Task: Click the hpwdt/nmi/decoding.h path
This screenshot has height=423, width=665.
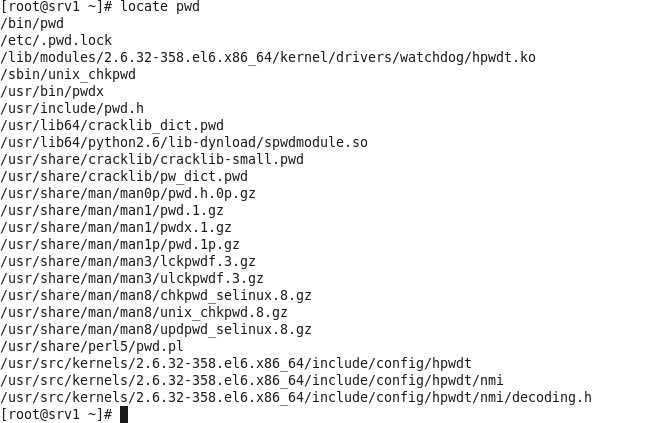Action: (x=296, y=397)
